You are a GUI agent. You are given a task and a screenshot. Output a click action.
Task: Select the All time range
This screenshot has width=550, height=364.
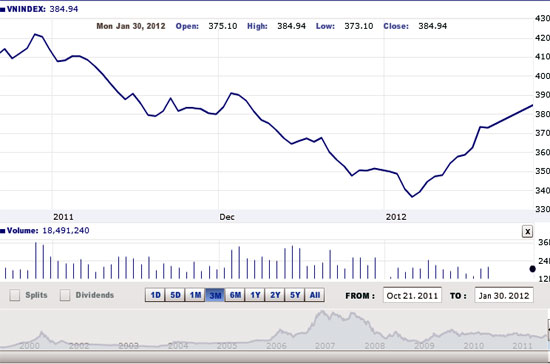[315, 295]
